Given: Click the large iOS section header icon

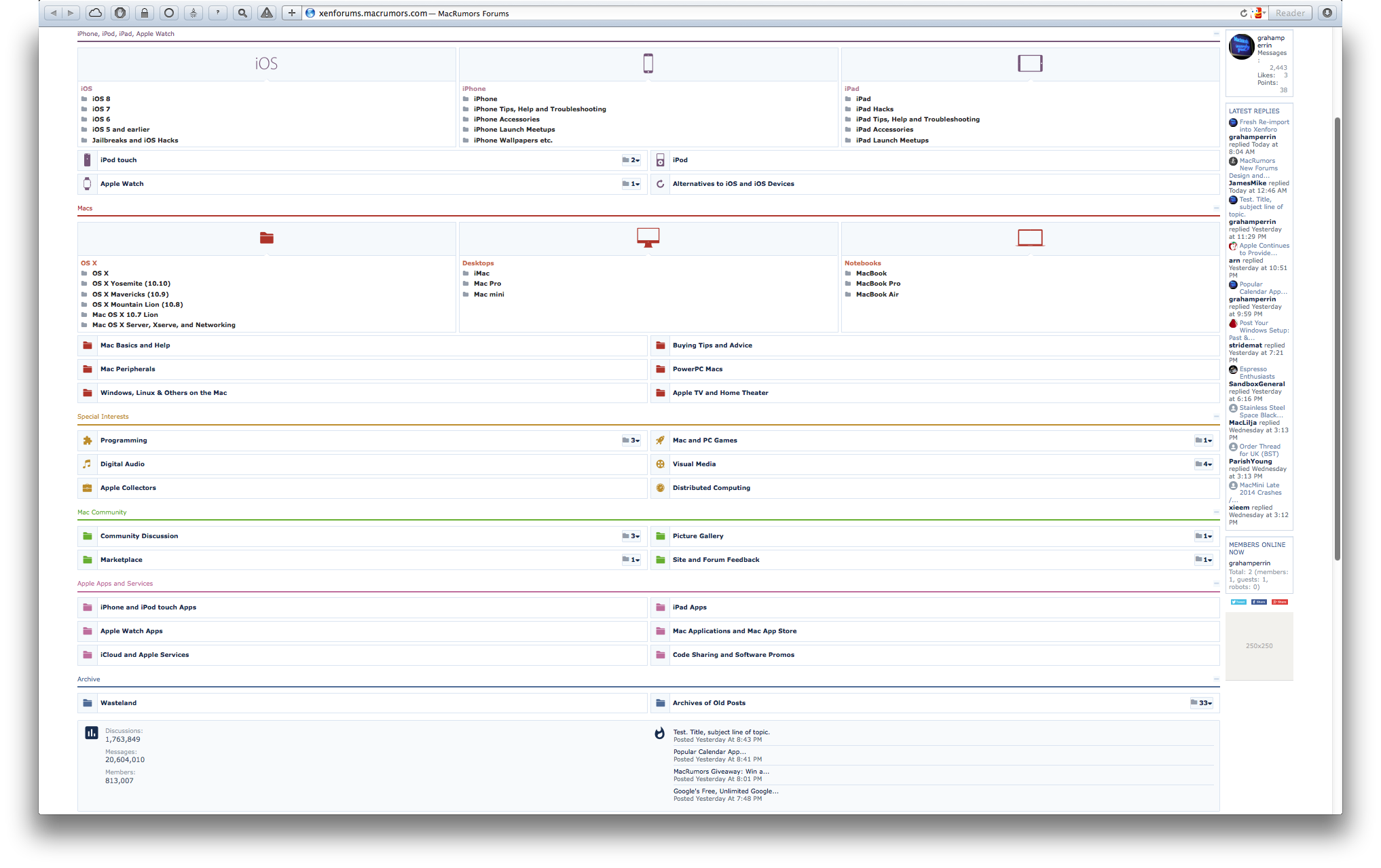Looking at the screenshot, I should click(266, 64).
